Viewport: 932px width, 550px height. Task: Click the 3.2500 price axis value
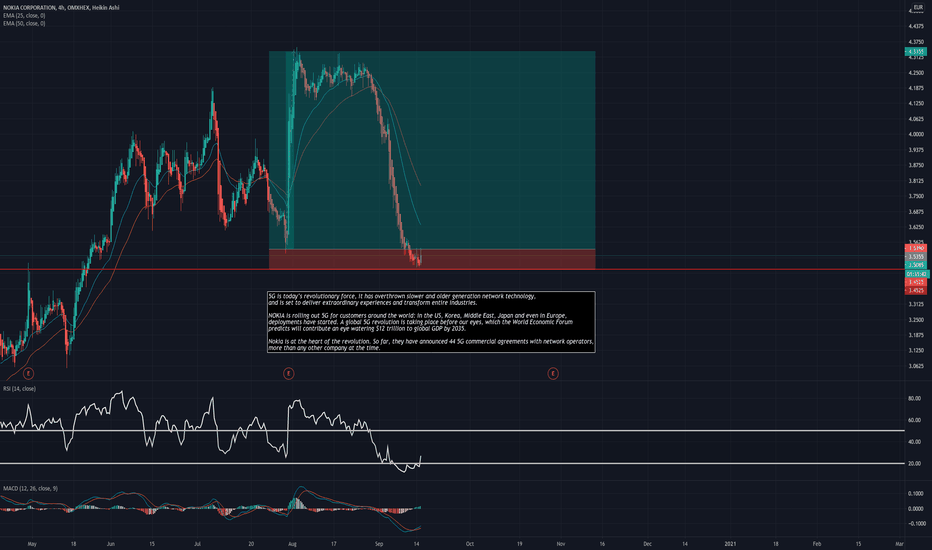coord(916,319)
